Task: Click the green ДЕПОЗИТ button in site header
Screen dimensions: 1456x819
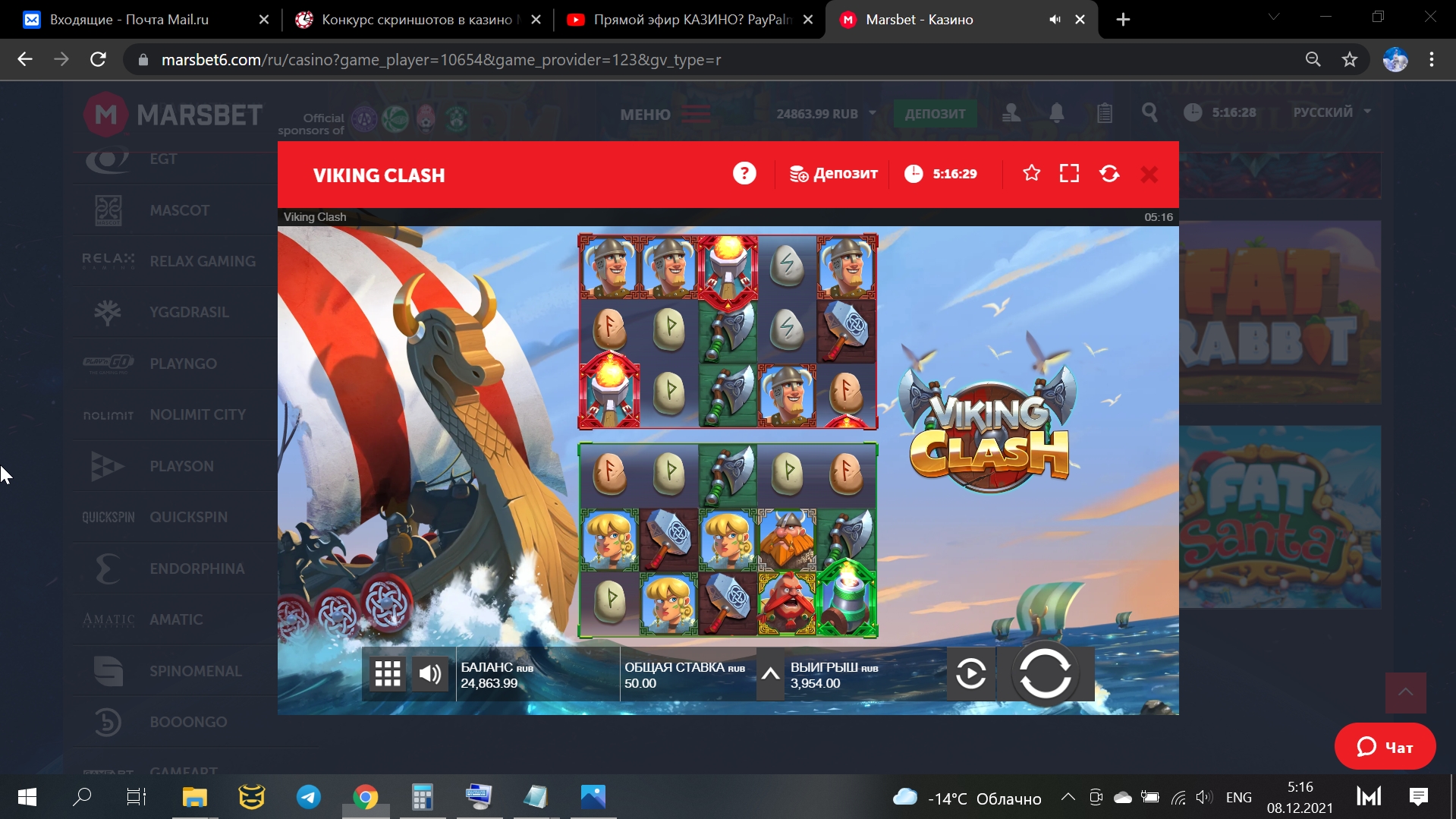Action: [935, 114]
